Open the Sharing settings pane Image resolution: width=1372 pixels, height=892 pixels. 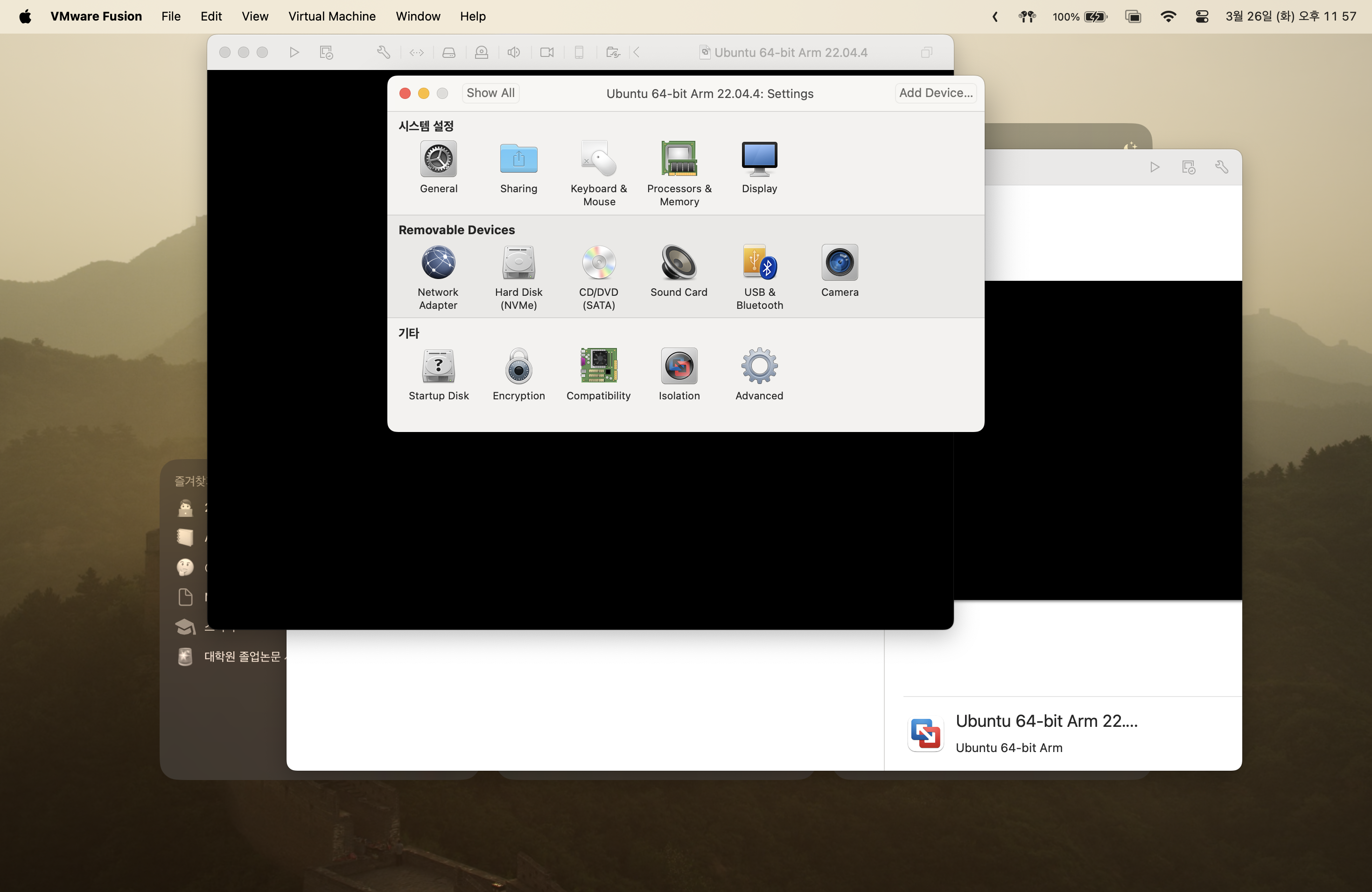(x=518, y=167)
